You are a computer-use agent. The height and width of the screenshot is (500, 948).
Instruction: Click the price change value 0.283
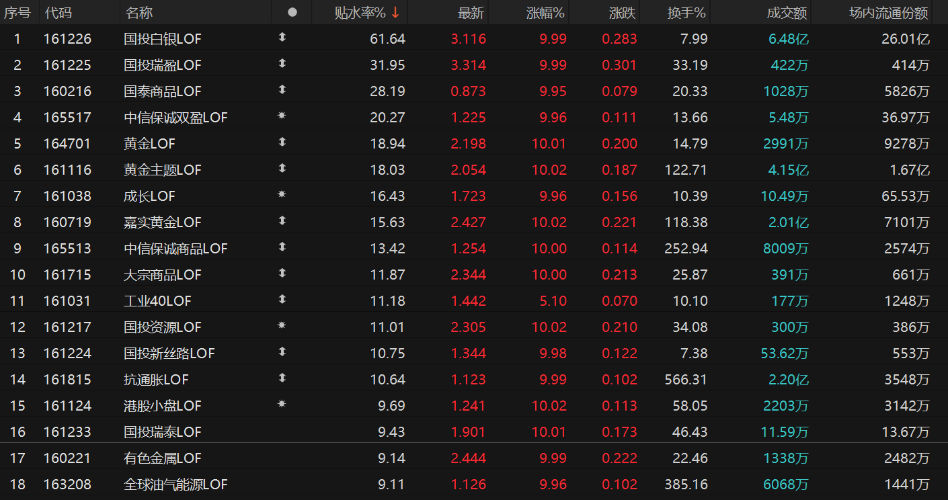619,39
